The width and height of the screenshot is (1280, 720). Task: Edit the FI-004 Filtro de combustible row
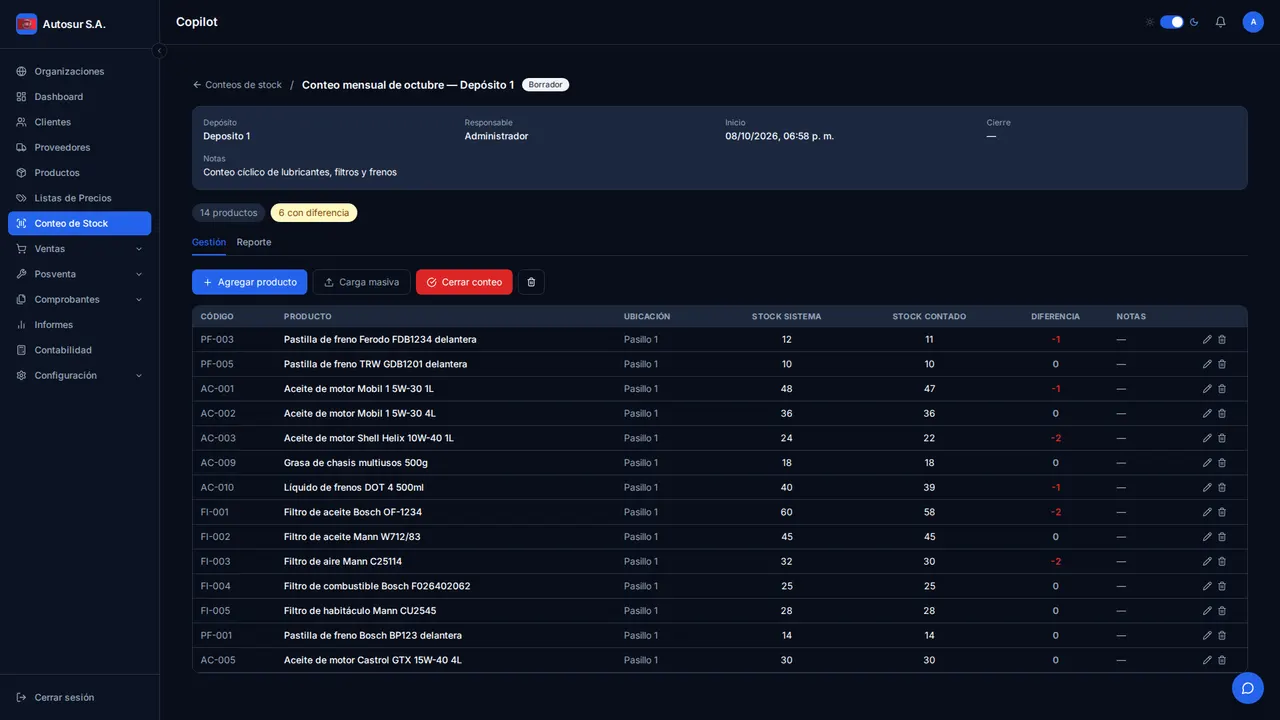click(x=1207, y=586)
